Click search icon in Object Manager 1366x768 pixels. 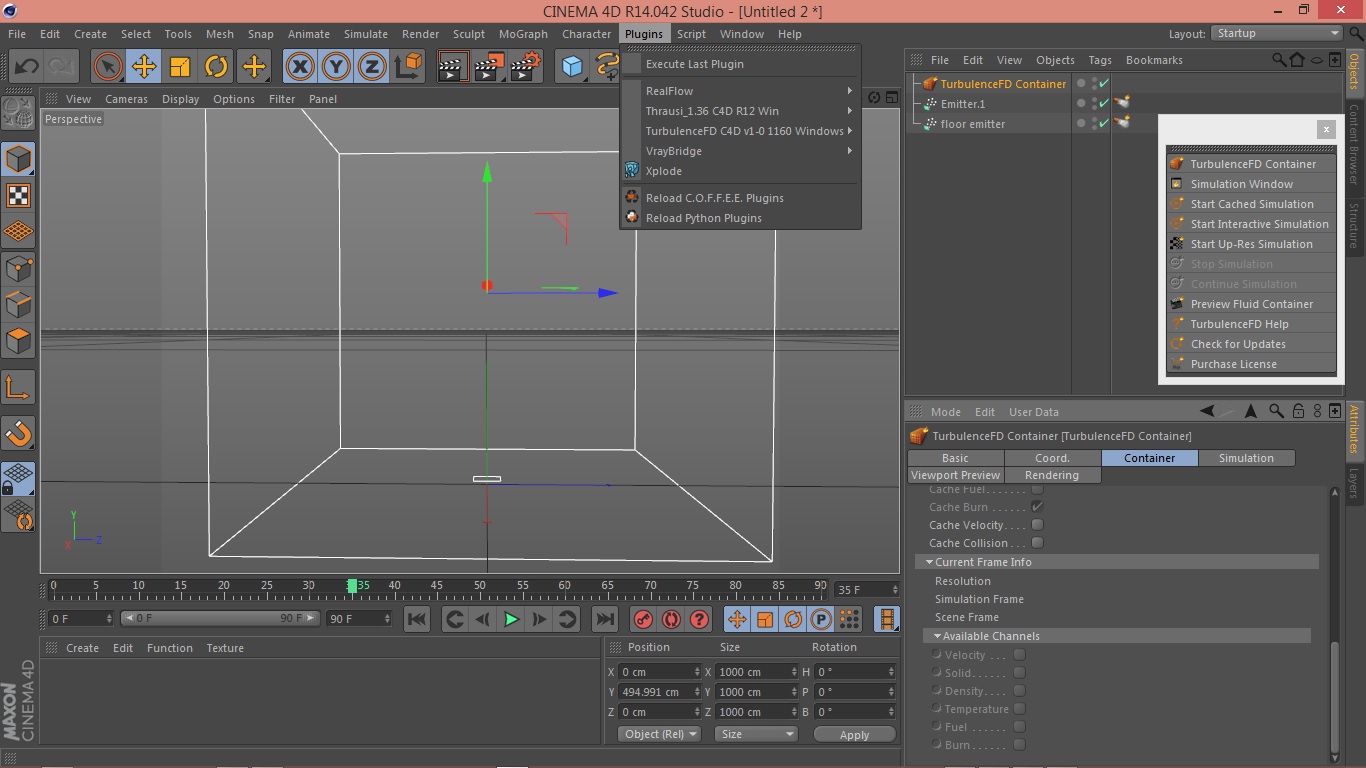click(x=1279, y=60)
